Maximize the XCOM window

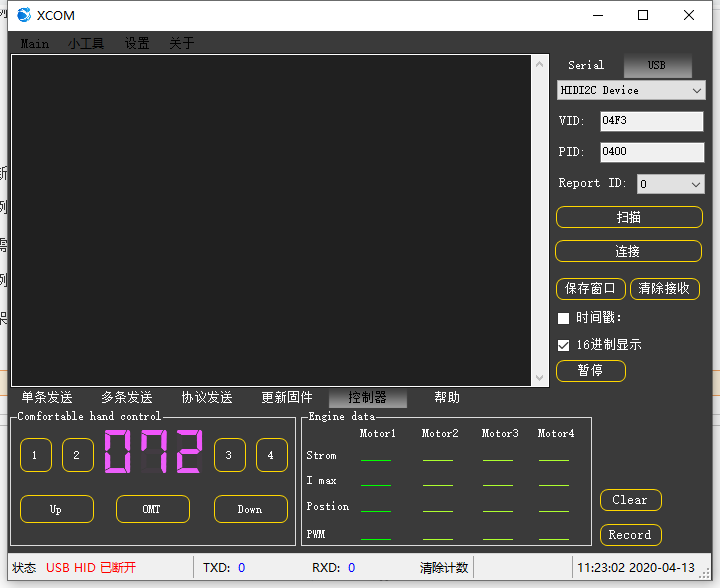(643, 15)
